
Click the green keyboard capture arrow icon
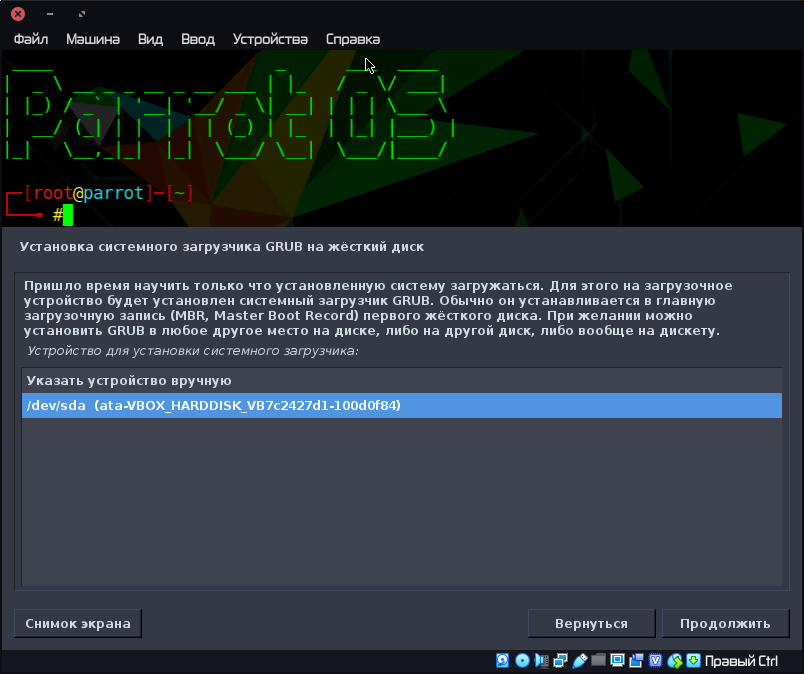(x=693, y=661)
